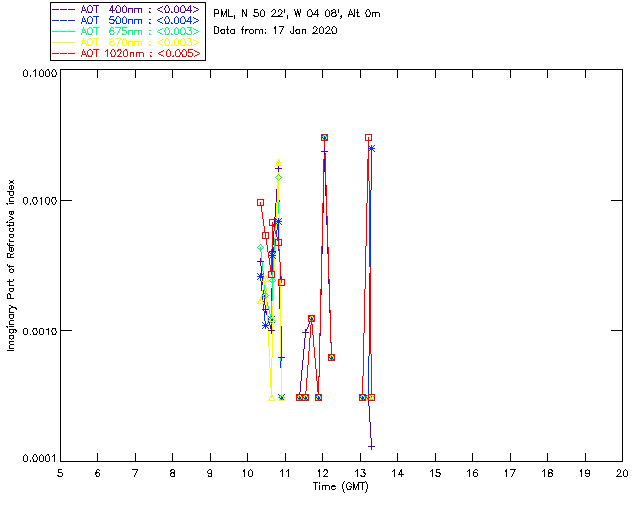Click the x-axis tick label 13

tap(360, 473)
